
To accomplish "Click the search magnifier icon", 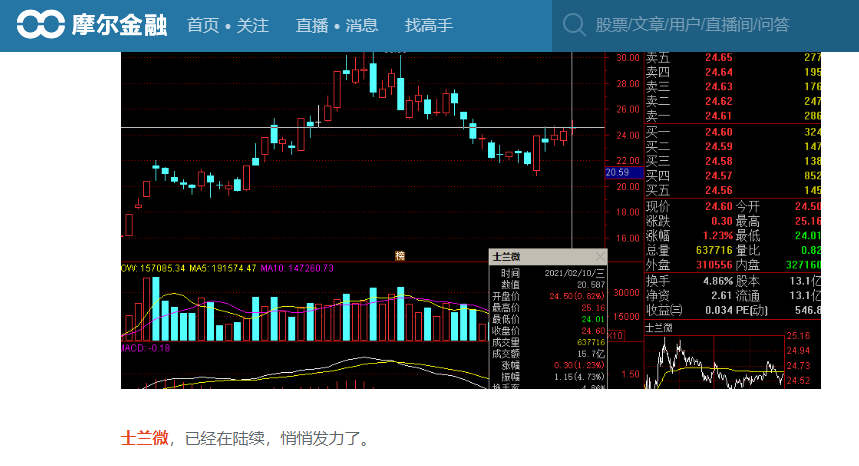I will point(574,25).
